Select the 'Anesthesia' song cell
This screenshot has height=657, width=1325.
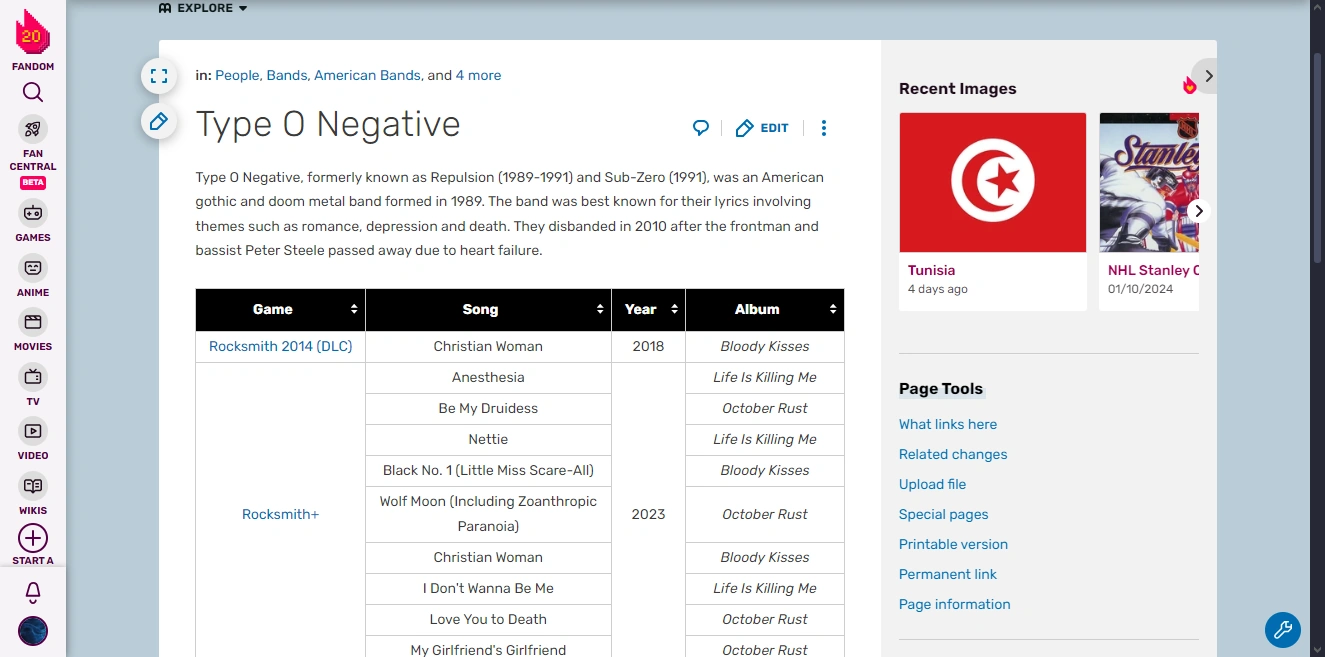(x=489, y=377)
